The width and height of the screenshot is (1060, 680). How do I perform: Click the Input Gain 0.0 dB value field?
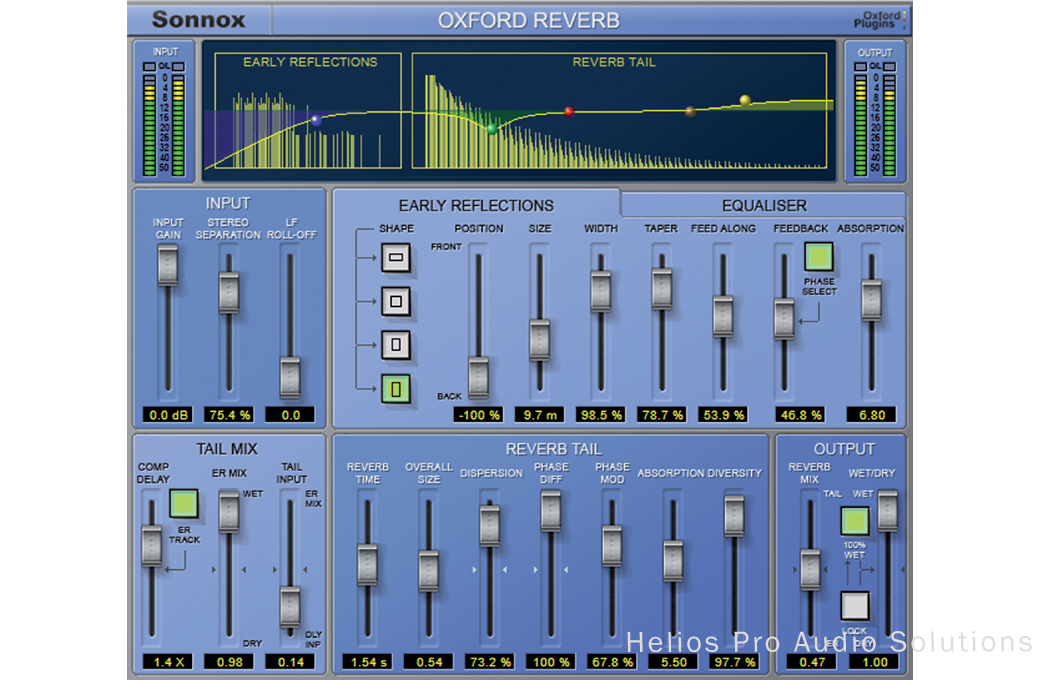click(x=168, y=415)
